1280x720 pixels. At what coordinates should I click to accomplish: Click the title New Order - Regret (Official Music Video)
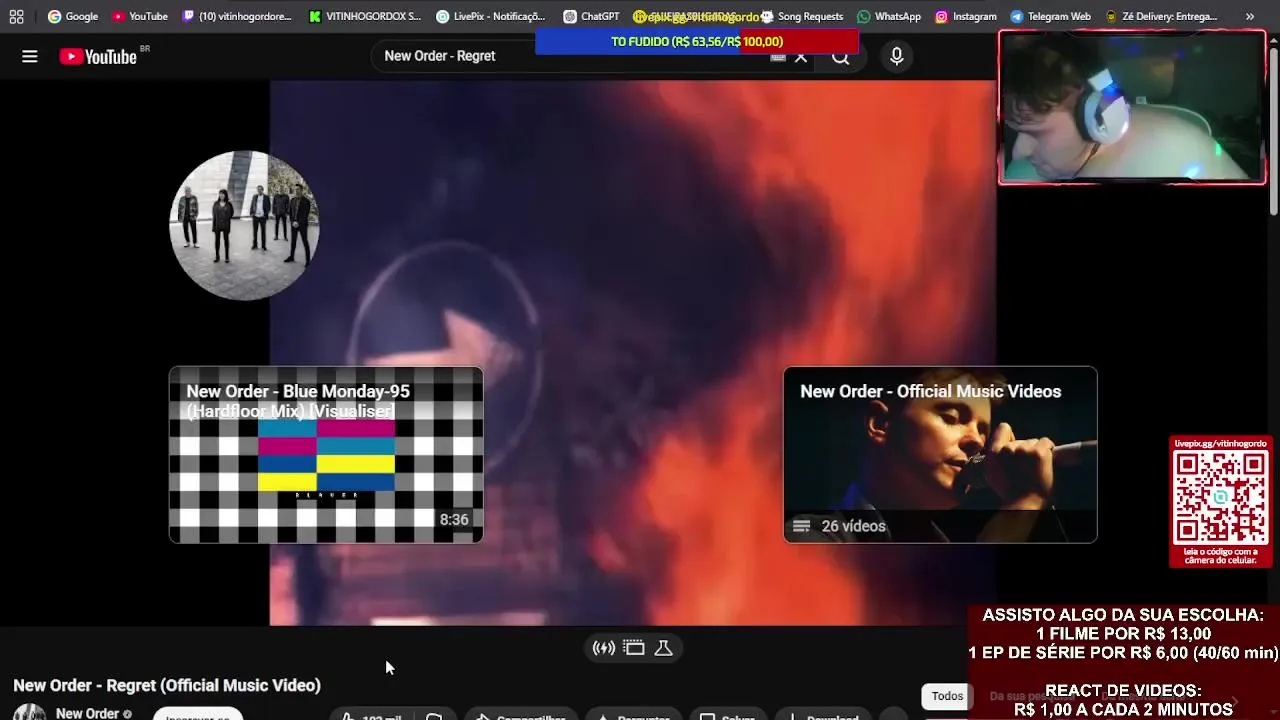pyautogui.click(x=167, y=685)
